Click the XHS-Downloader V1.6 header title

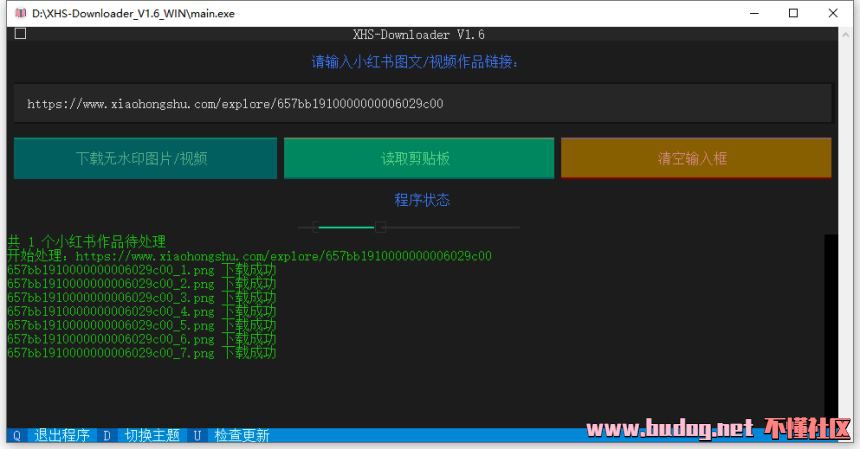point(419,35)
